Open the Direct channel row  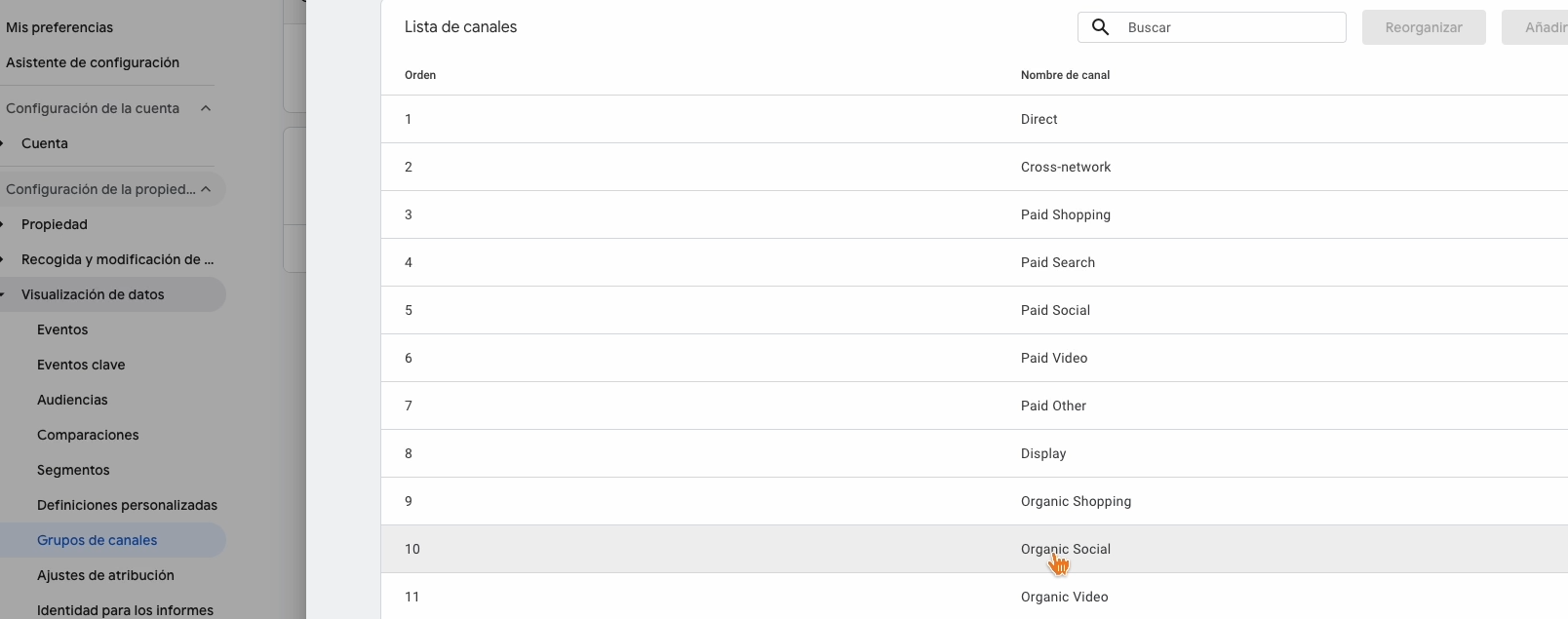pos(1039,119)
